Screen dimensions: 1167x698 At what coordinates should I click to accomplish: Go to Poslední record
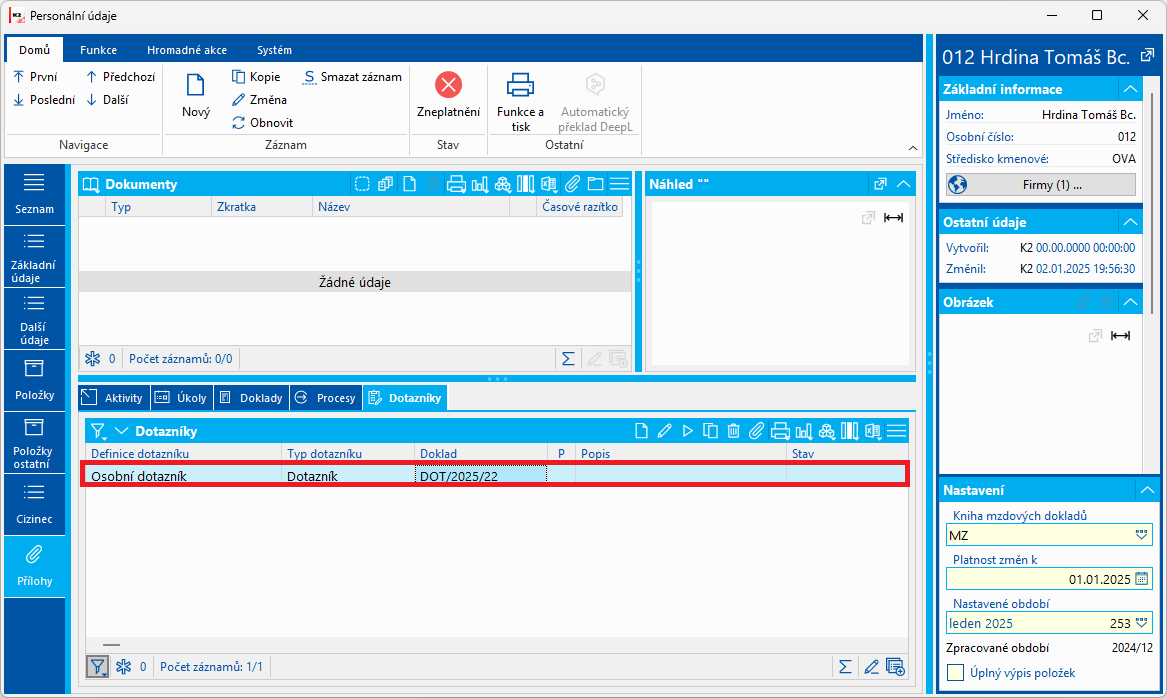click(x=45, y=100)
